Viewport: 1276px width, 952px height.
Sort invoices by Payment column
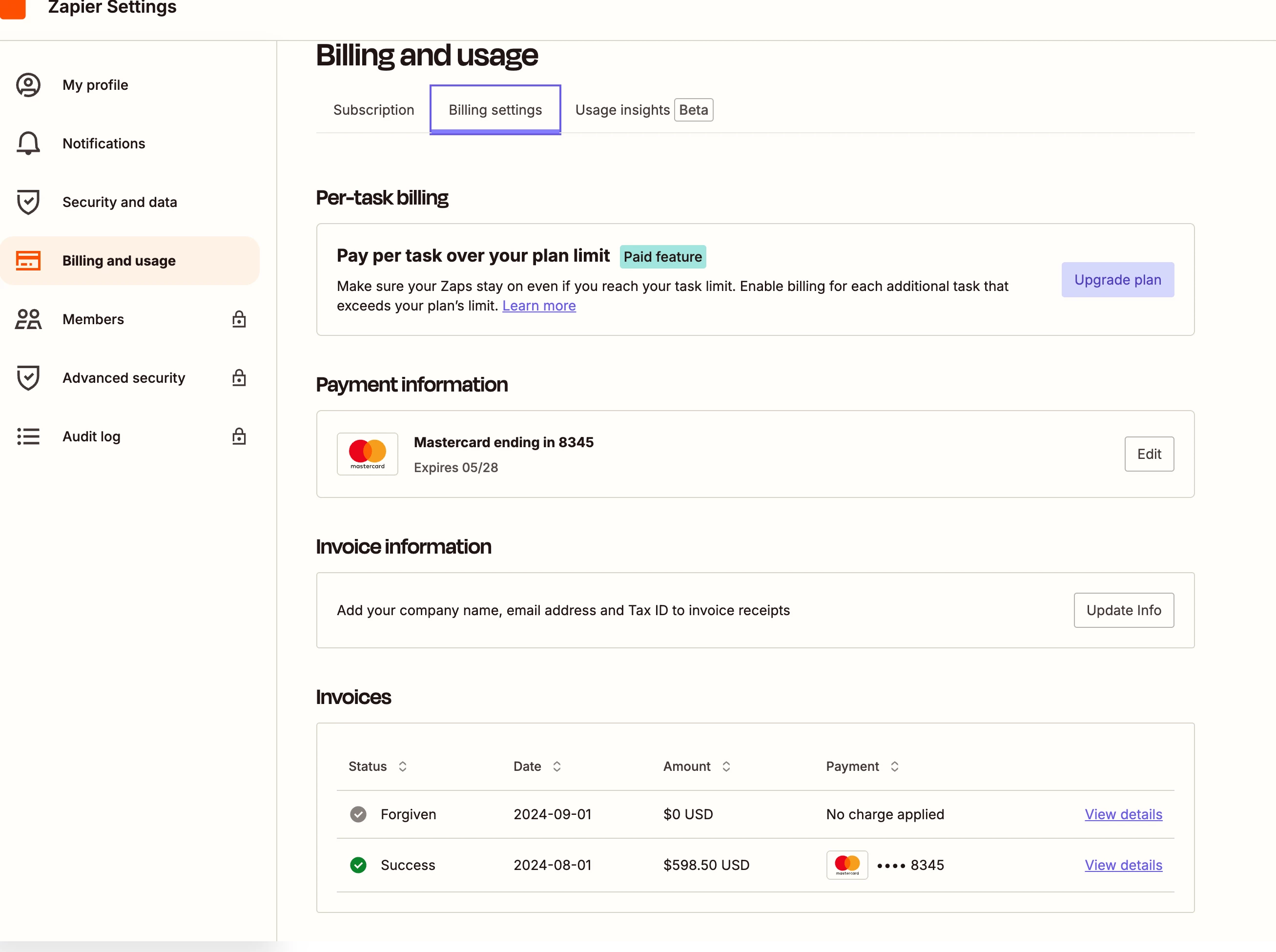coord(894,766)
